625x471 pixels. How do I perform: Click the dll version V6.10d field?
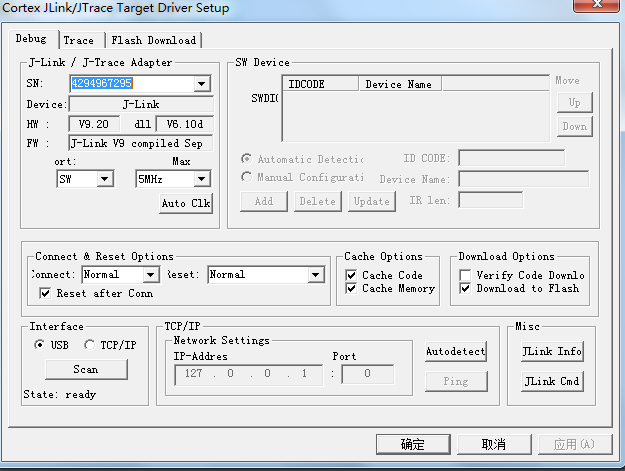point(184,124)
